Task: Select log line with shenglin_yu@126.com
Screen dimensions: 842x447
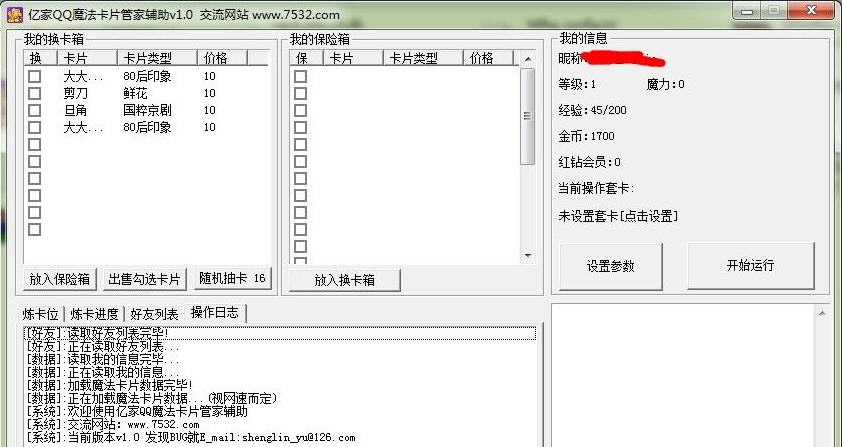Action: tap(280, 437)
